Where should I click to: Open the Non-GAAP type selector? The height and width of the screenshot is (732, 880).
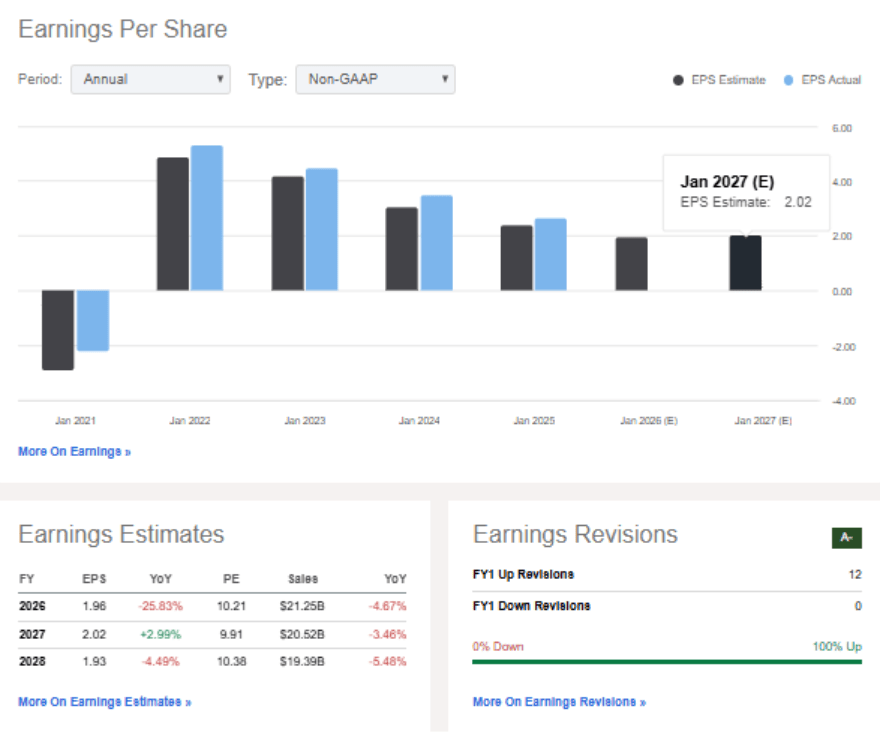pos(375,79)
